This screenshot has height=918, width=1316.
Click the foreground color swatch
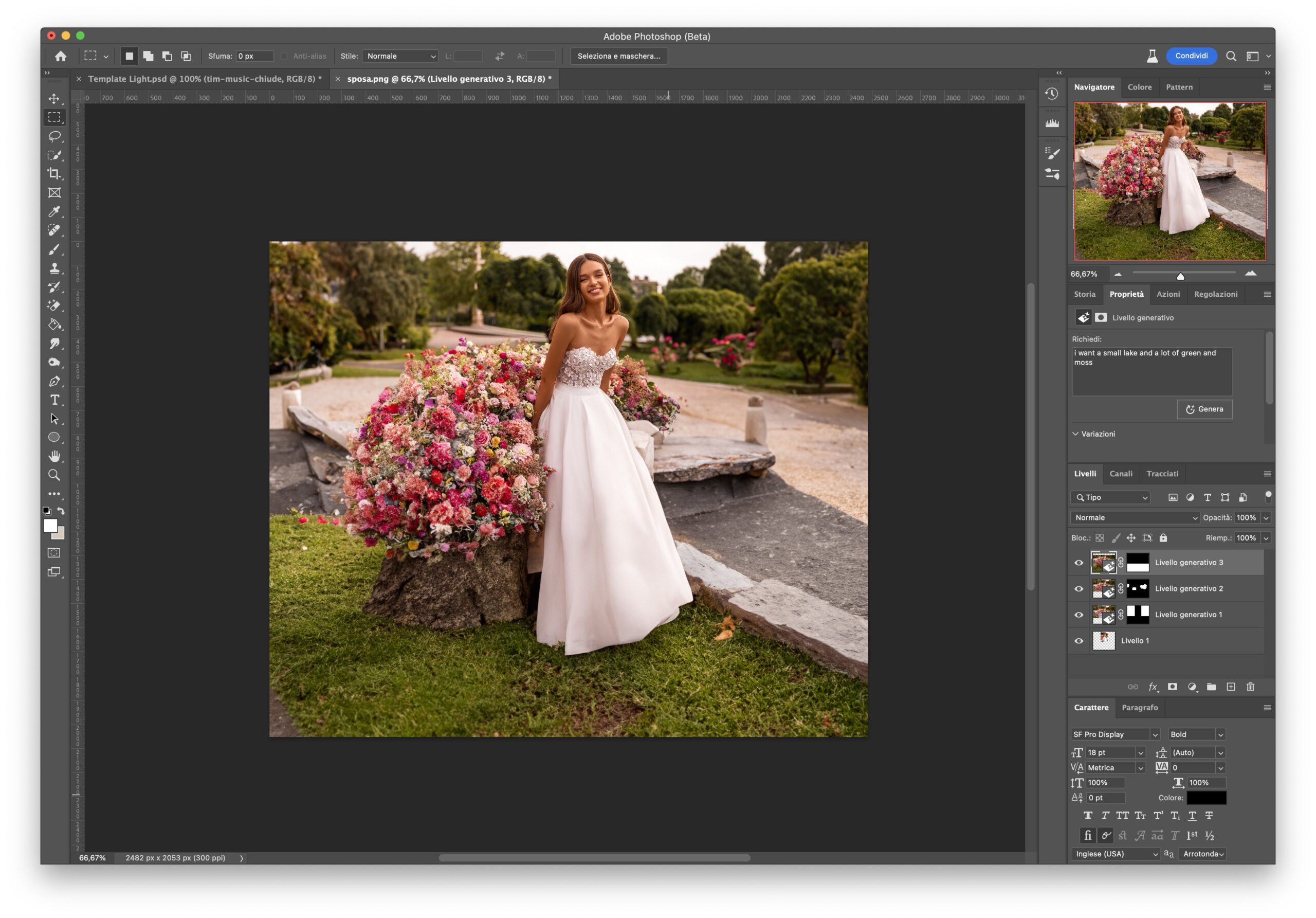click(50, 526)
